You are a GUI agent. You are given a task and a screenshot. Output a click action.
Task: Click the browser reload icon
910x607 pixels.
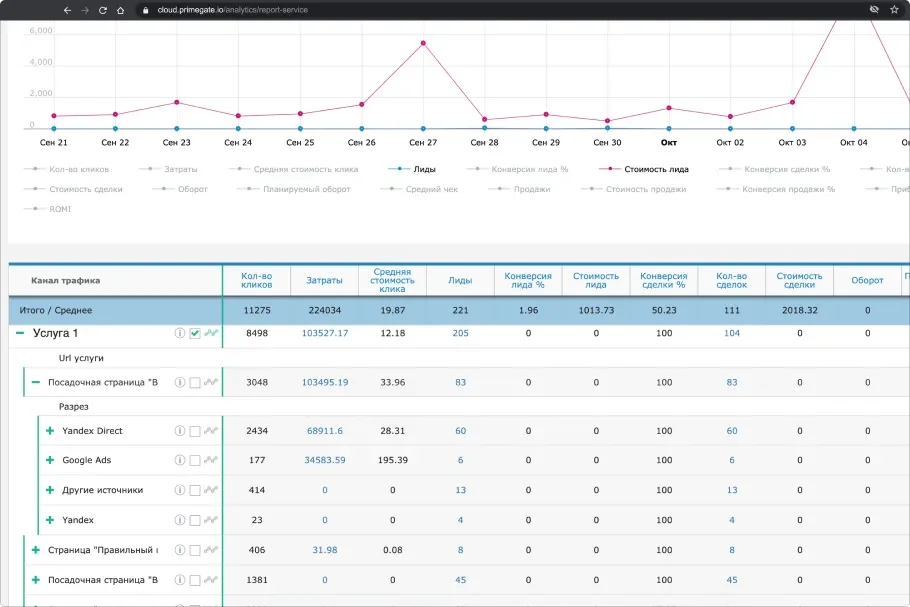pyautogui.click(x=103, y=10)
